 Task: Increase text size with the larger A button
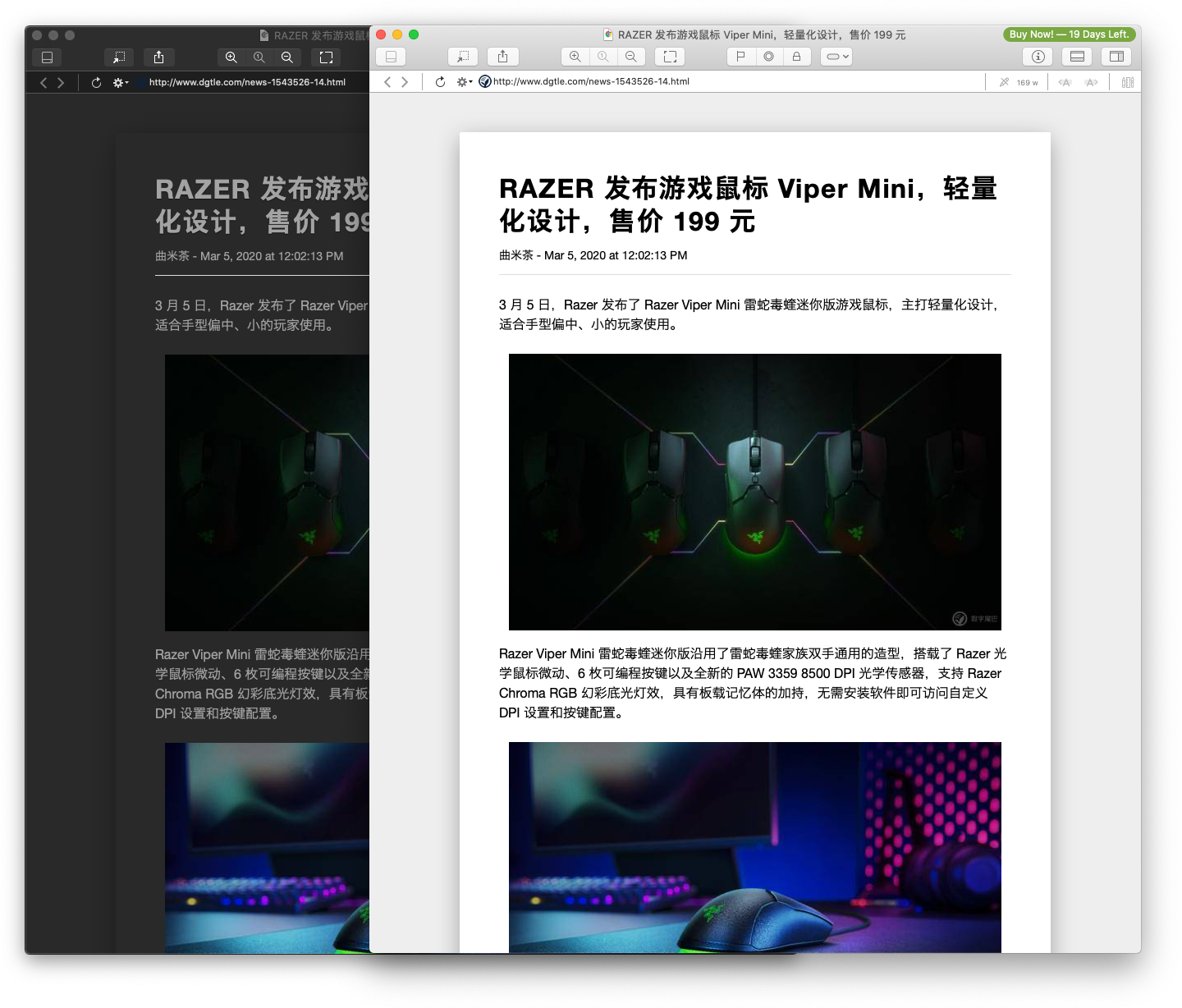[1091, 82]
